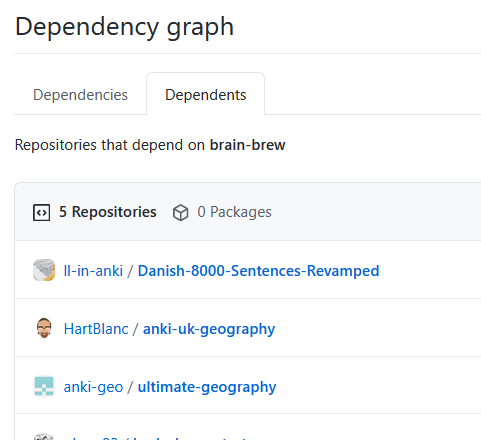
Task: Click the bold brain-brew package name
Action: click(x=247, y=145)
